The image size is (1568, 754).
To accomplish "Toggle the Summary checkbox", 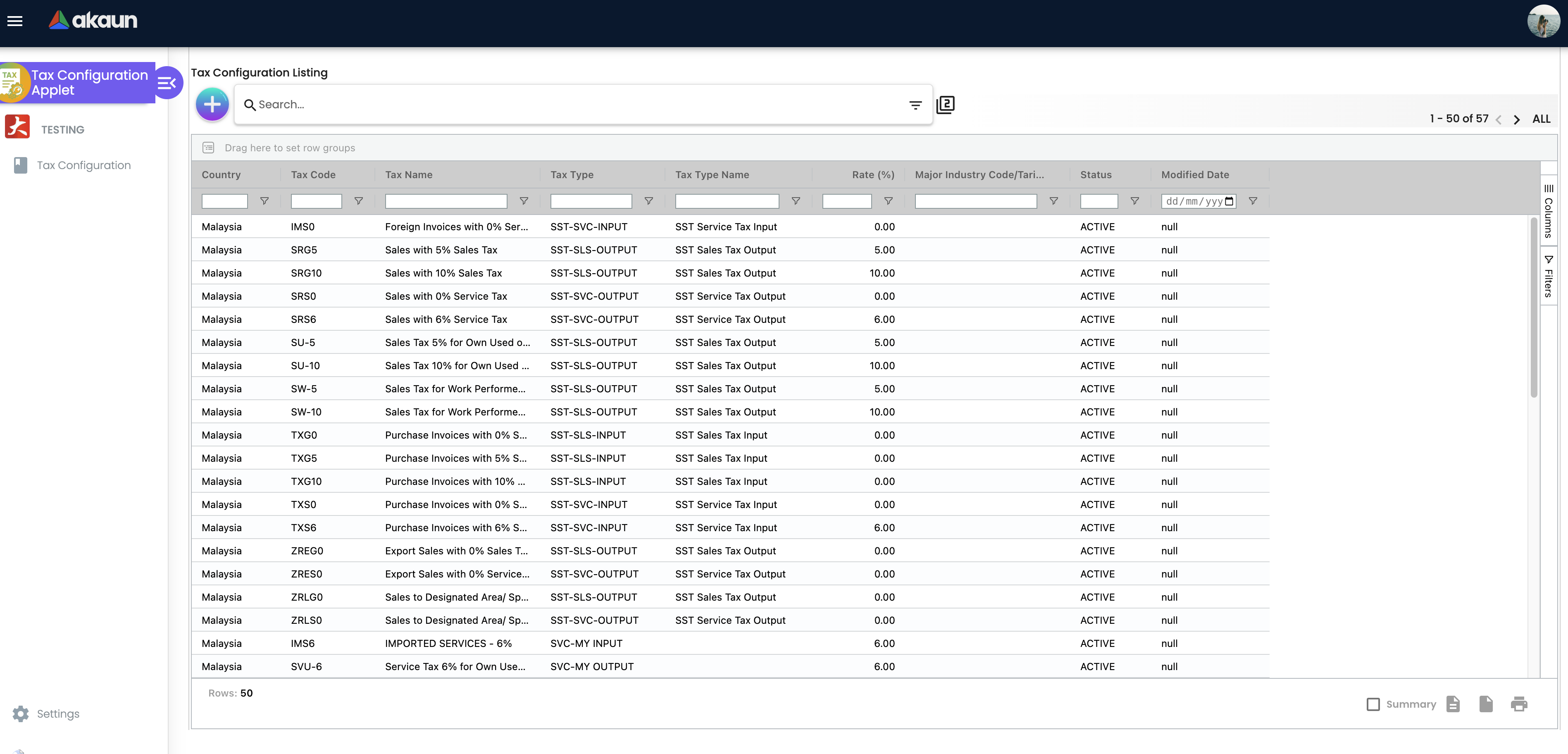I will click(x=1373, y=704).
